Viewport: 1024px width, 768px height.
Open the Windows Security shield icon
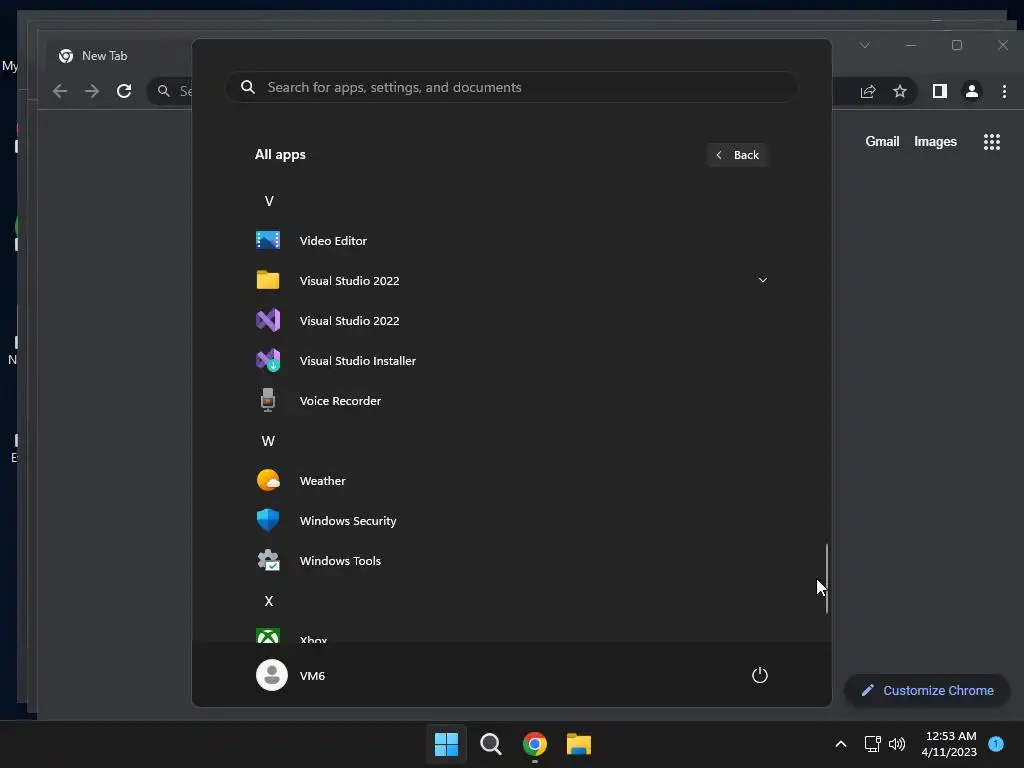(268, 520)
